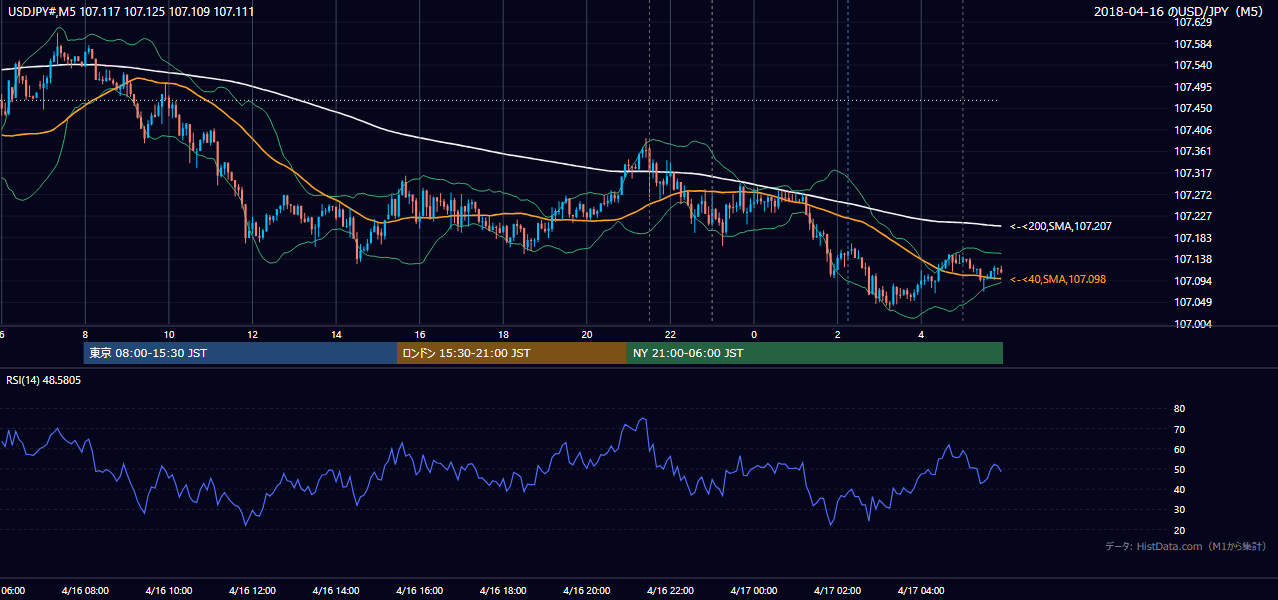
Task: Click hour label 2 on price chart axis
Action: coord(837,334)
